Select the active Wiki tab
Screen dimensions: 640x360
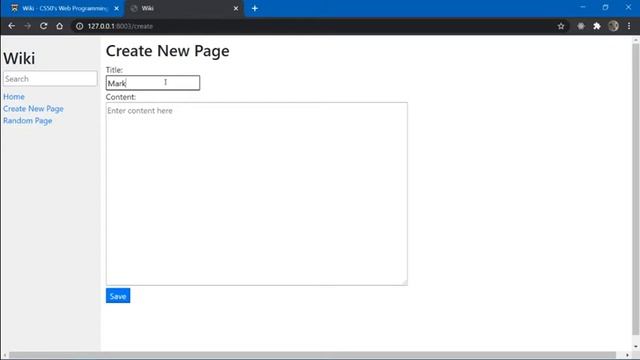[x=184, y=8]
